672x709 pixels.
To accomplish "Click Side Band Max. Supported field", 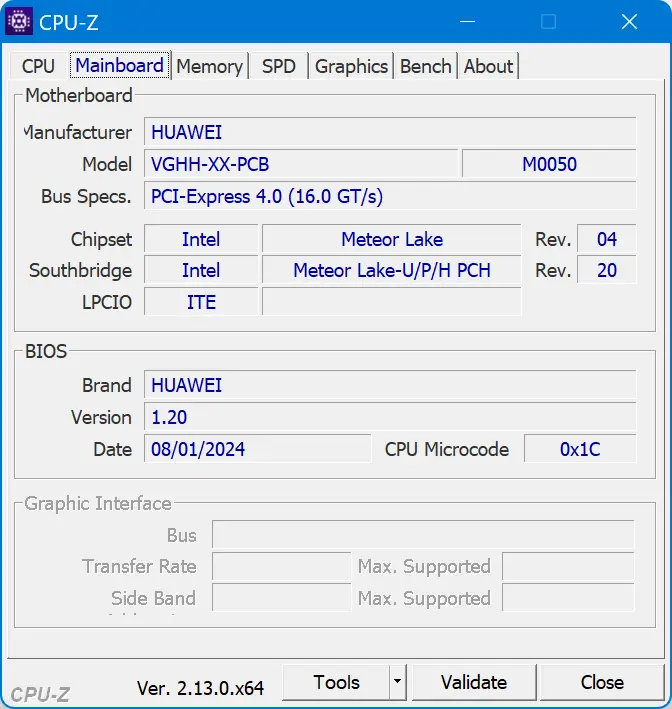I will tap(568, 598).
